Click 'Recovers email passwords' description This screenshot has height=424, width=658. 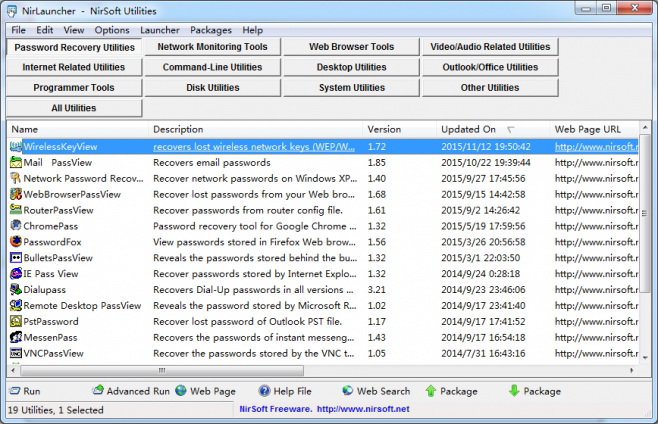pos(212,162)
